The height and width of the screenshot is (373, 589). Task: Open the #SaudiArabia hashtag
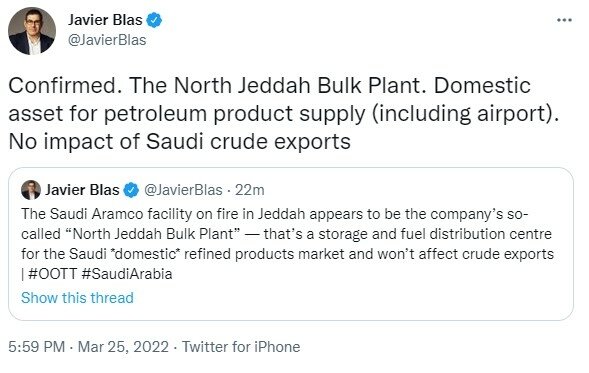click(x=127, y=274)
